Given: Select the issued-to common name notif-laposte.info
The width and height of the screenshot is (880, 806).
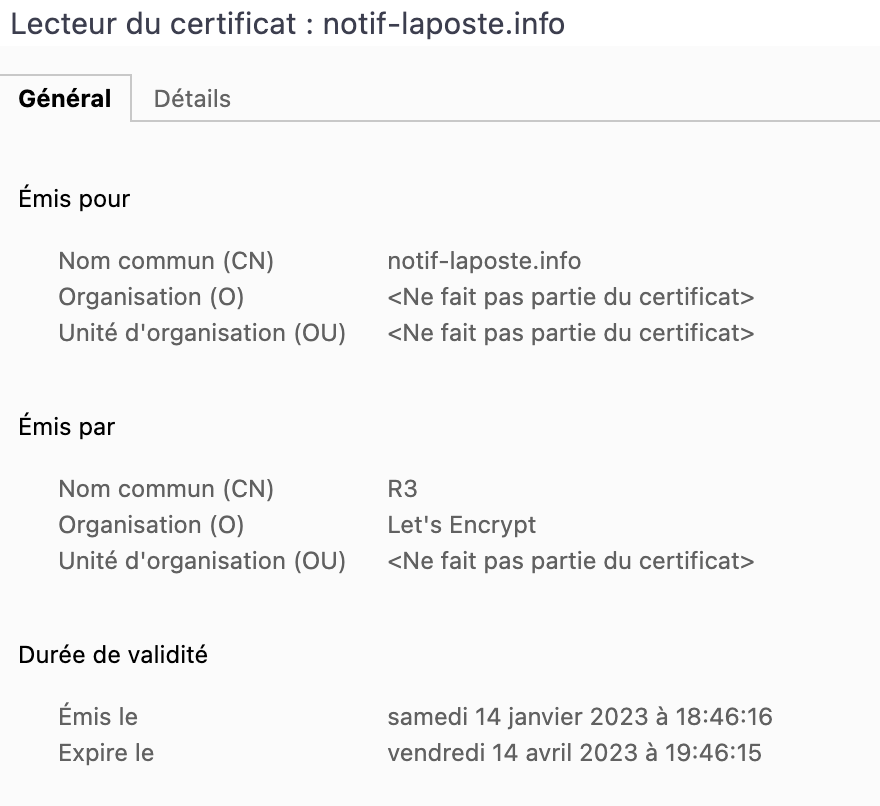Looking at the screenshot, I should (x=484, y=261).
